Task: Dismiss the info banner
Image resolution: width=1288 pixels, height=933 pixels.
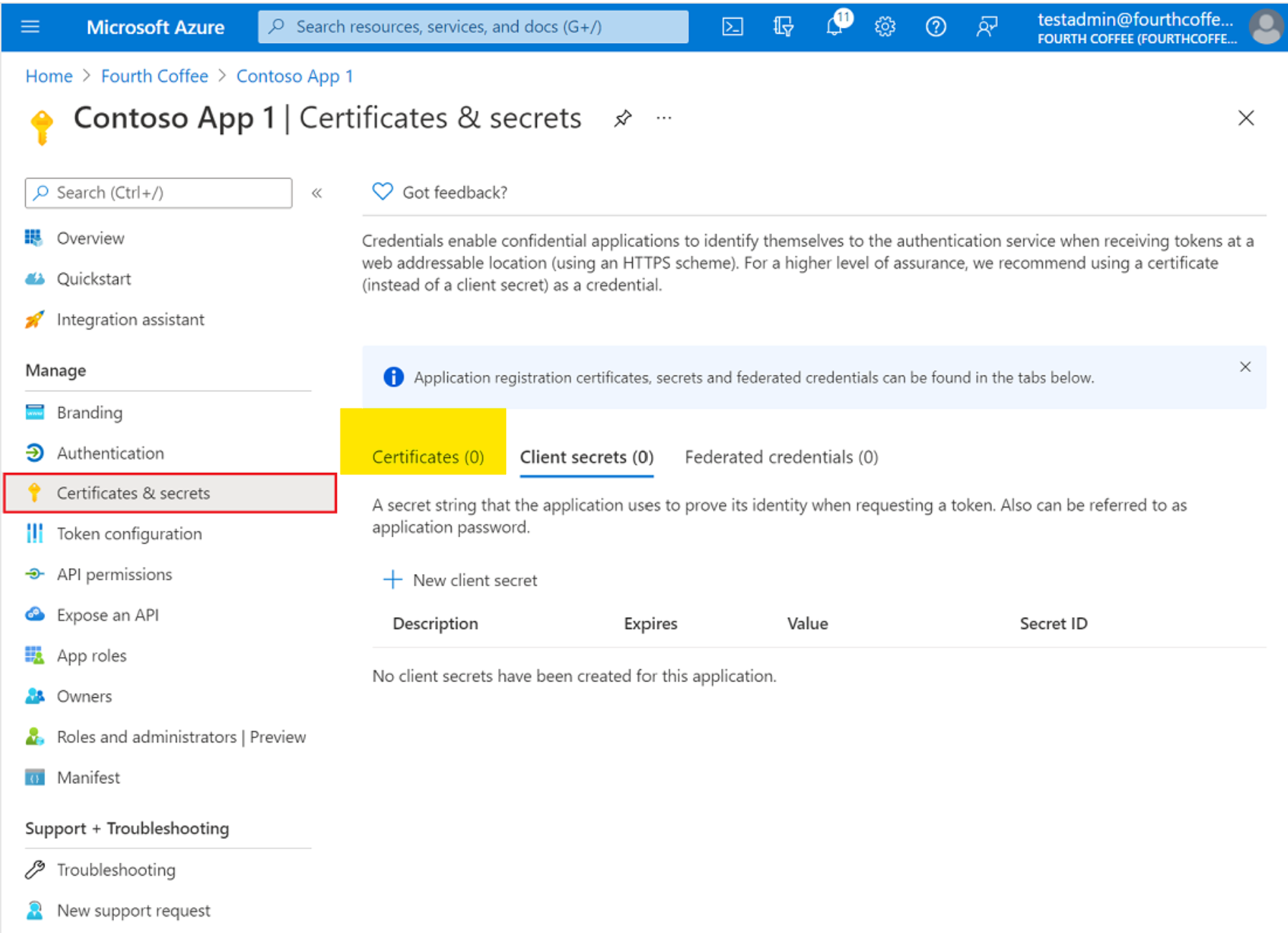Action: 1245,367
